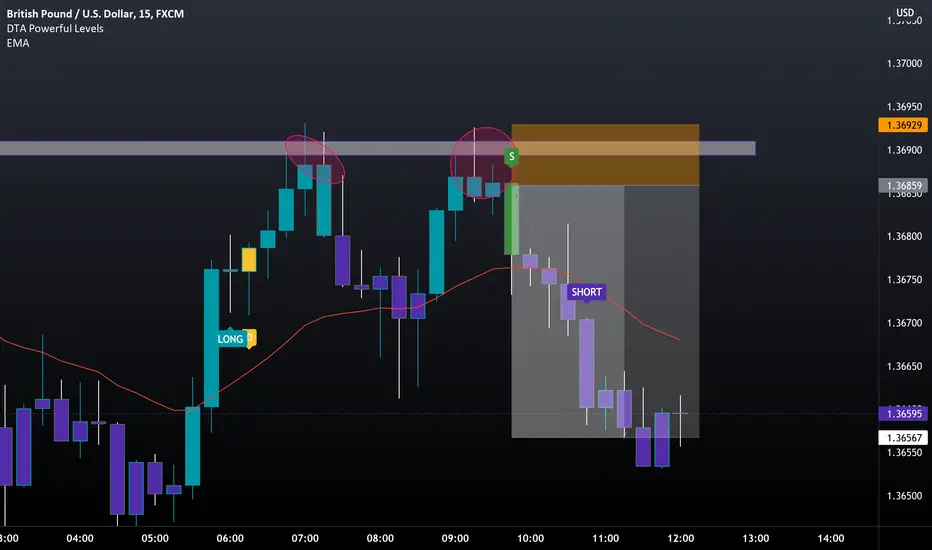Select the EMA indicator label
The image size is (932, 550).
(18, 43)
